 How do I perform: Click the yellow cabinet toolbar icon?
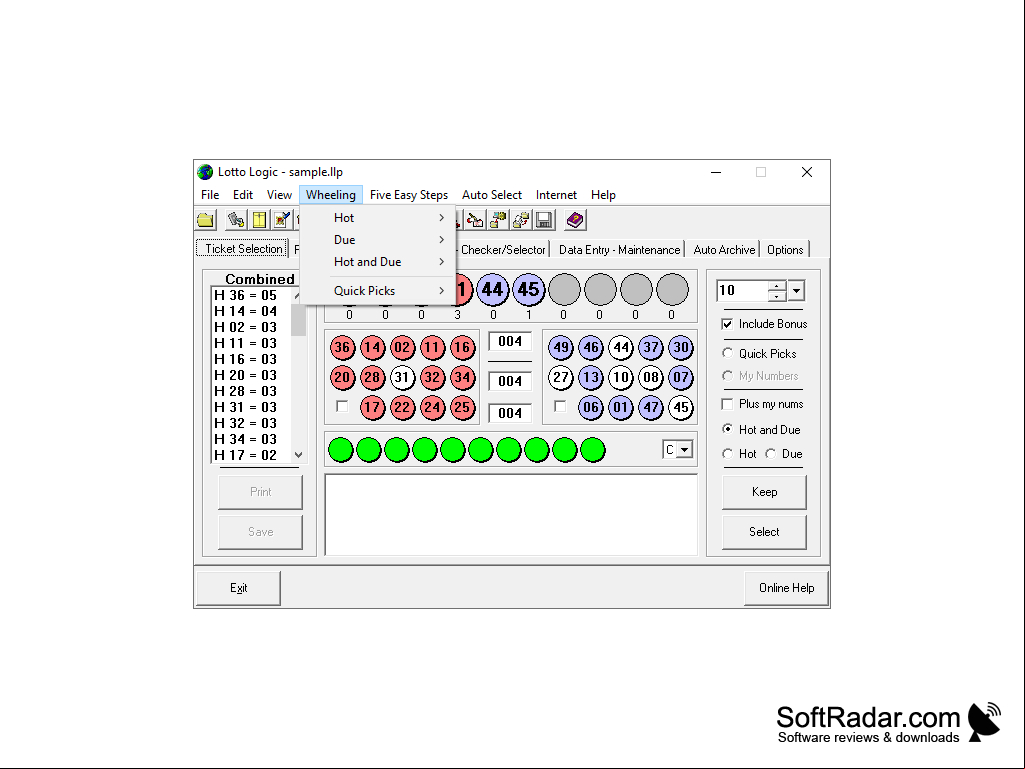tap(260, 220)
